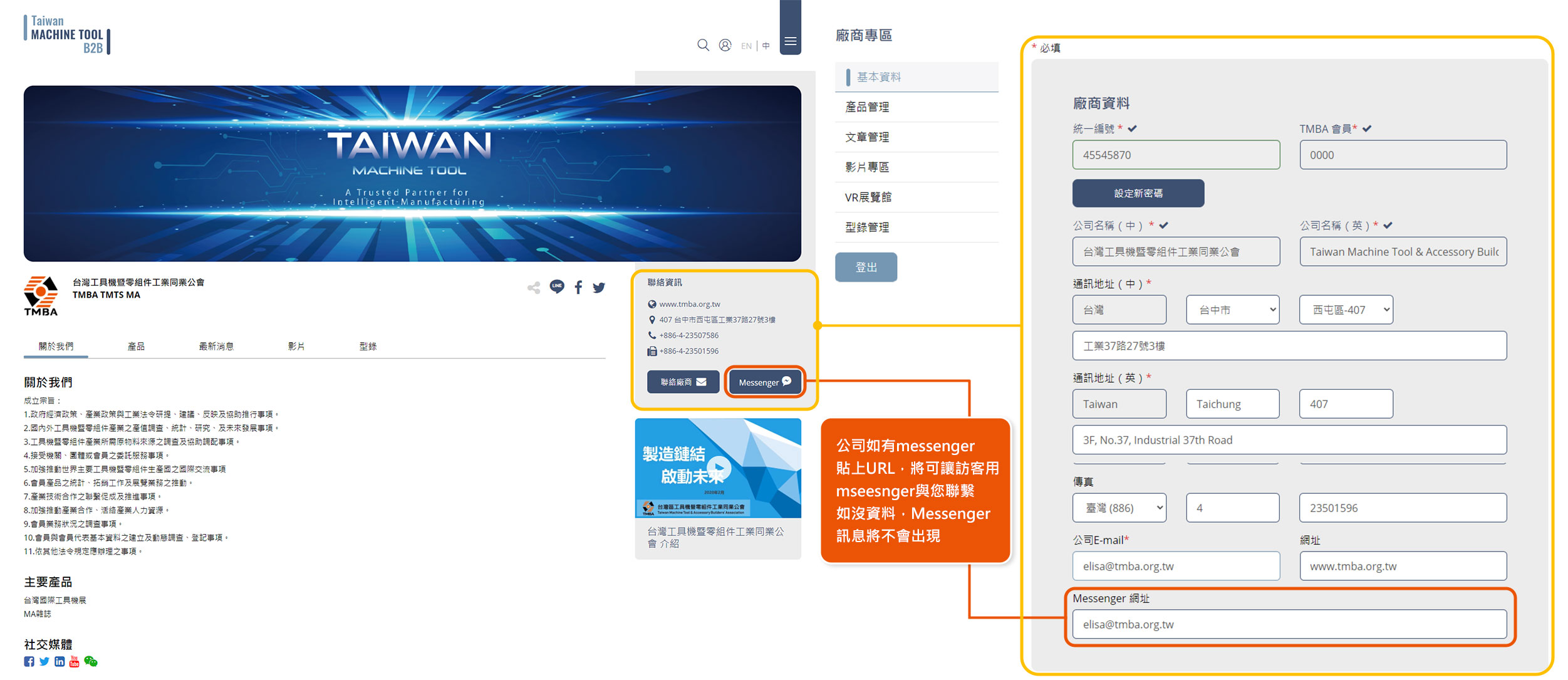This screenshot has width=1568, height=680.
Task: Focus the 公司E-mail field
Action: tap(1176, 566)
